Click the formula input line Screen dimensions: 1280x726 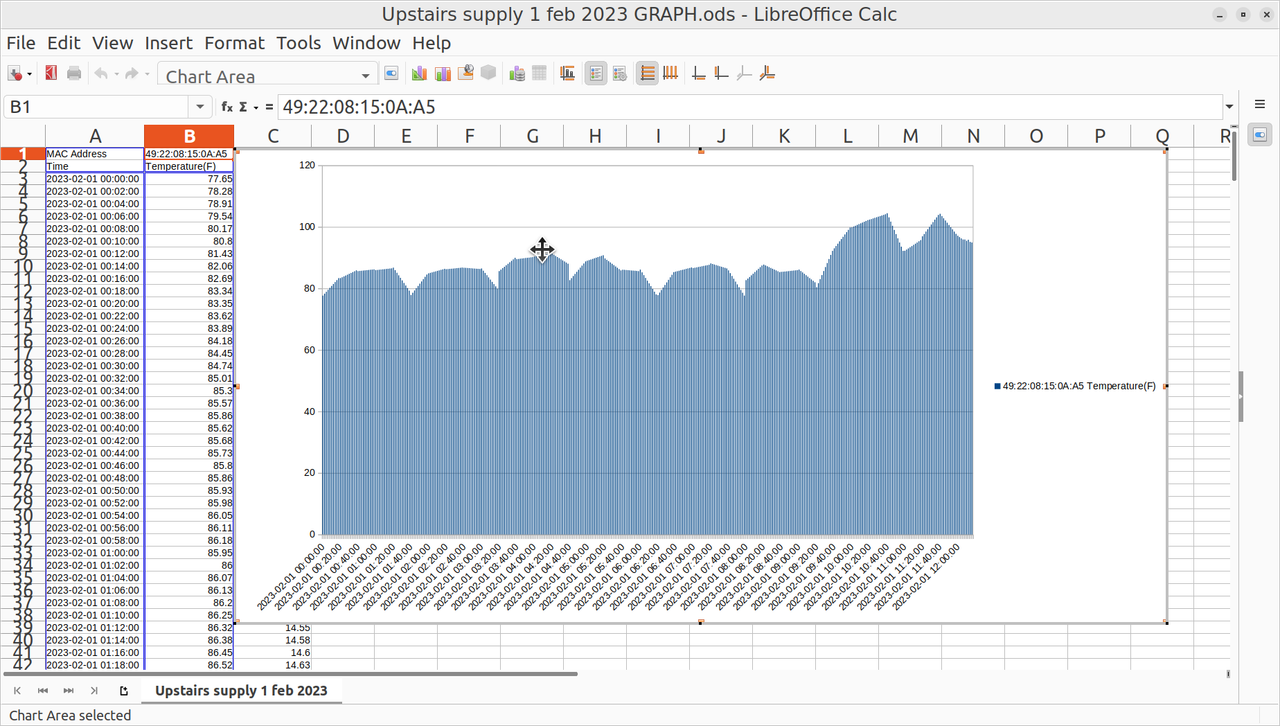748,107
